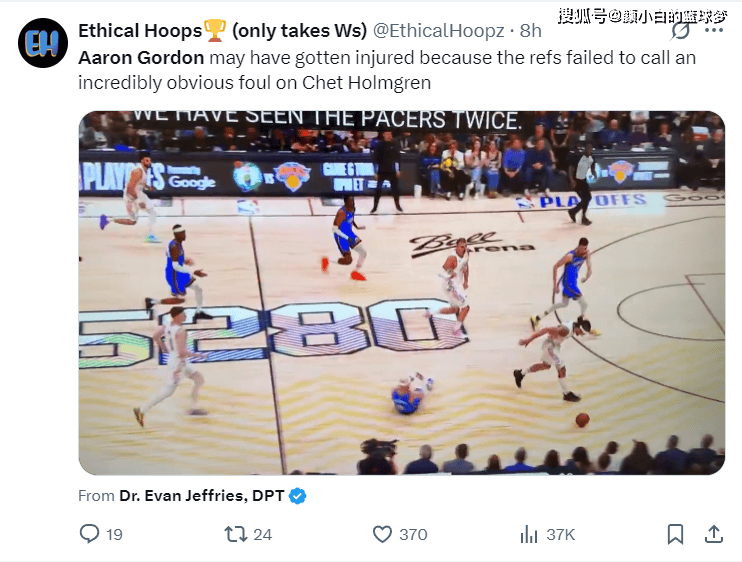
Task: Click the 8h timestamp of the tweet
Action: 530,31
